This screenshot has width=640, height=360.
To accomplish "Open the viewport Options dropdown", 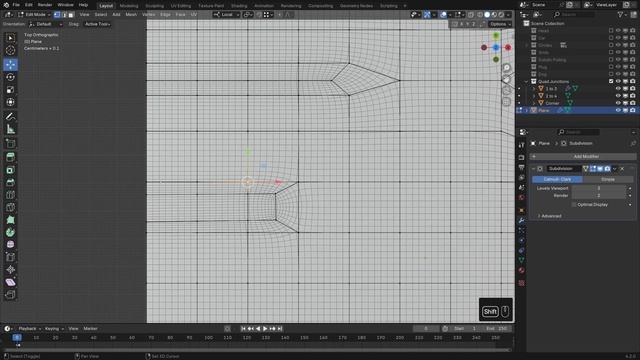I will click(500, 24).
